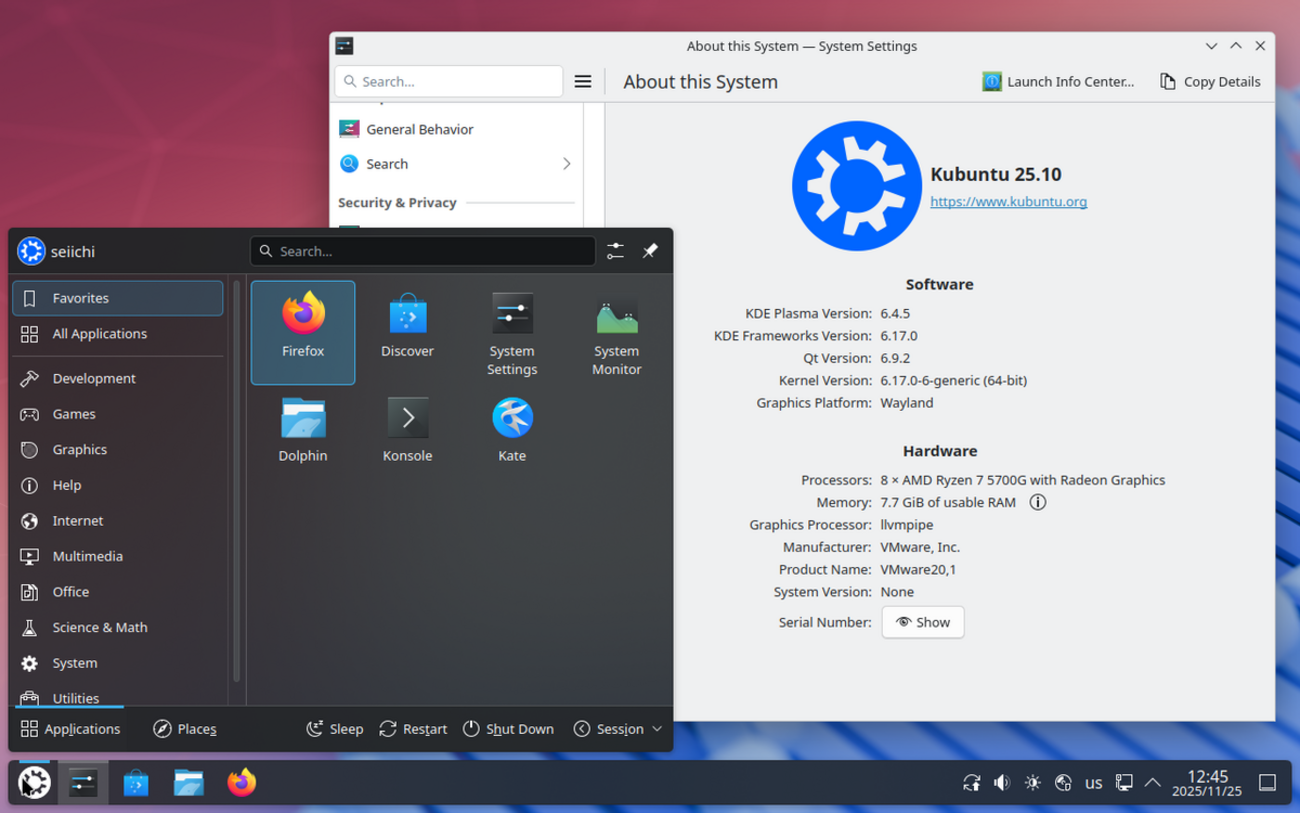Click the Kubuntu logo in About page
This screenshot has width=1300, height=813.
pos(856,186)
